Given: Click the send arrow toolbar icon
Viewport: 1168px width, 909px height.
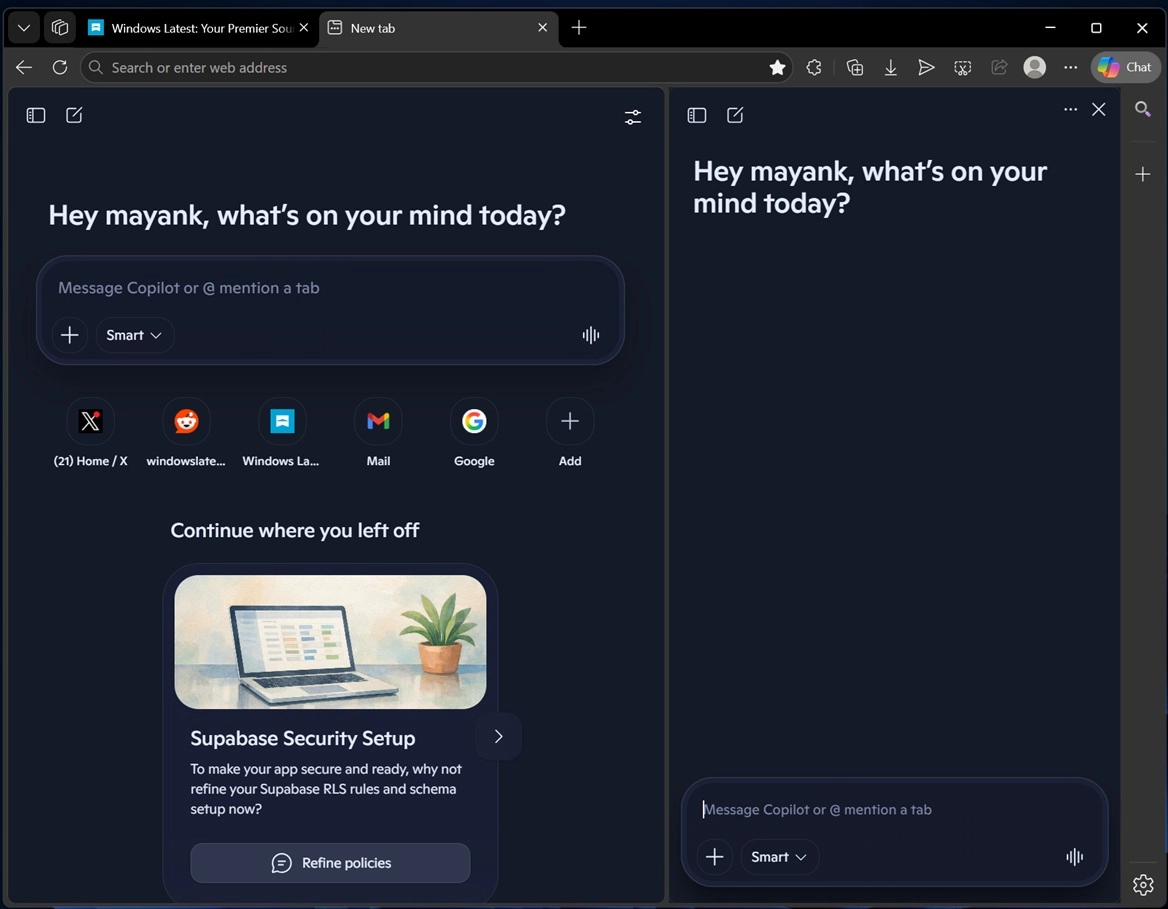Looking at the screenshot, I should [x=926, y=68].
